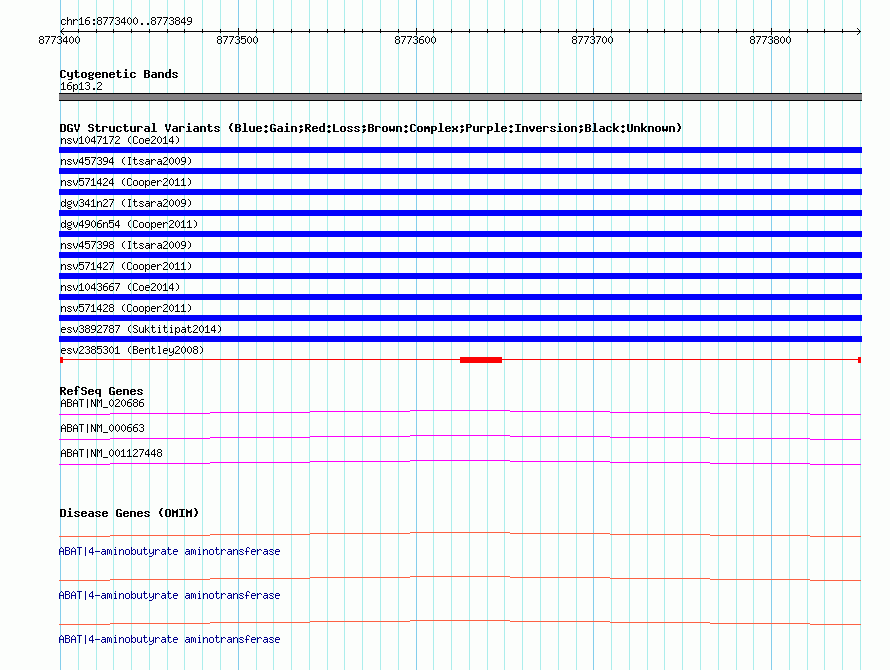Click the nsv1047172 (Coe2014) variant label
This screenshot has height=670, width=890.
[x=120, y=140]
